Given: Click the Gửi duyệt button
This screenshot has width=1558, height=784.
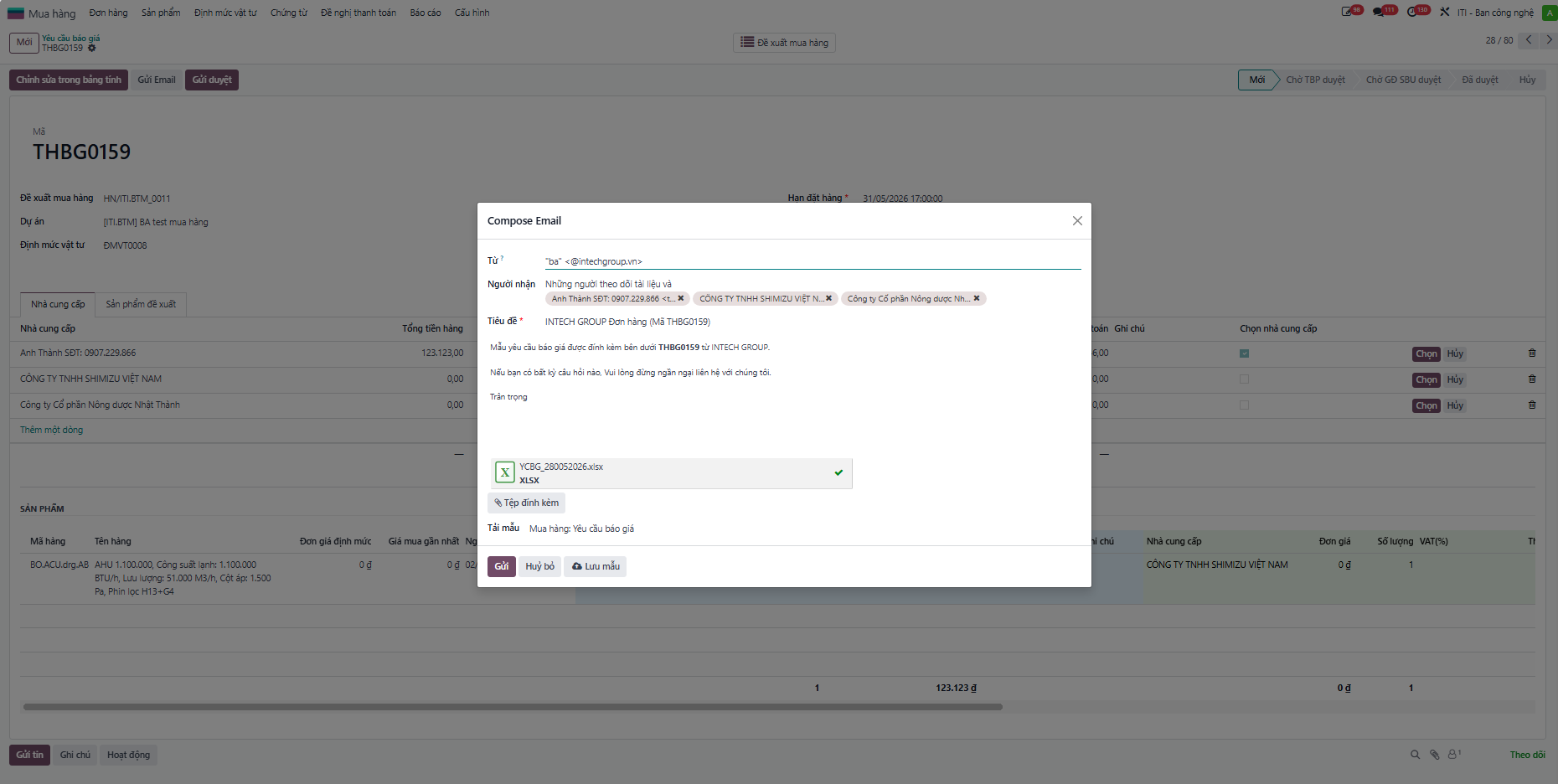Looking at the screenshot, I should pyautogui.click(x=212, y=80).
